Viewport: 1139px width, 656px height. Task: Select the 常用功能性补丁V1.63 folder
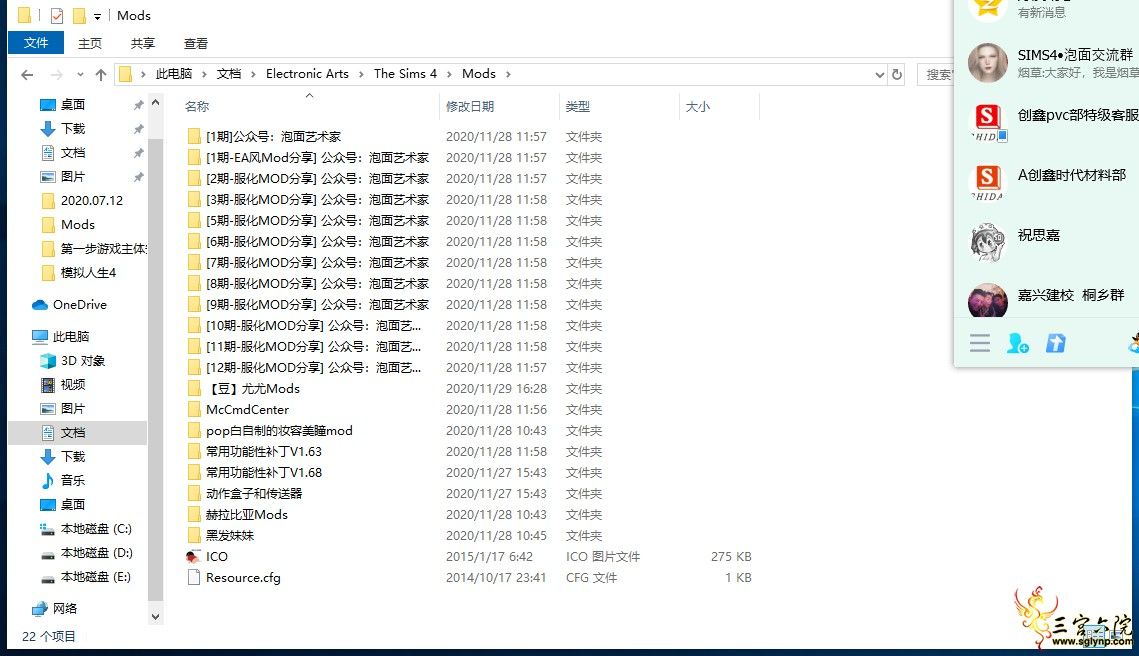[x=263, y=452]
